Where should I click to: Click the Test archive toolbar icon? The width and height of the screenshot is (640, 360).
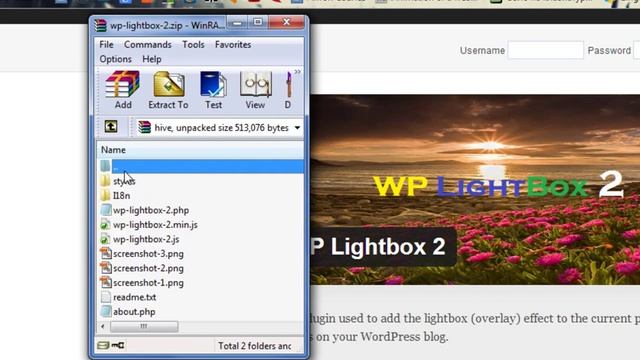pos(213,90)
